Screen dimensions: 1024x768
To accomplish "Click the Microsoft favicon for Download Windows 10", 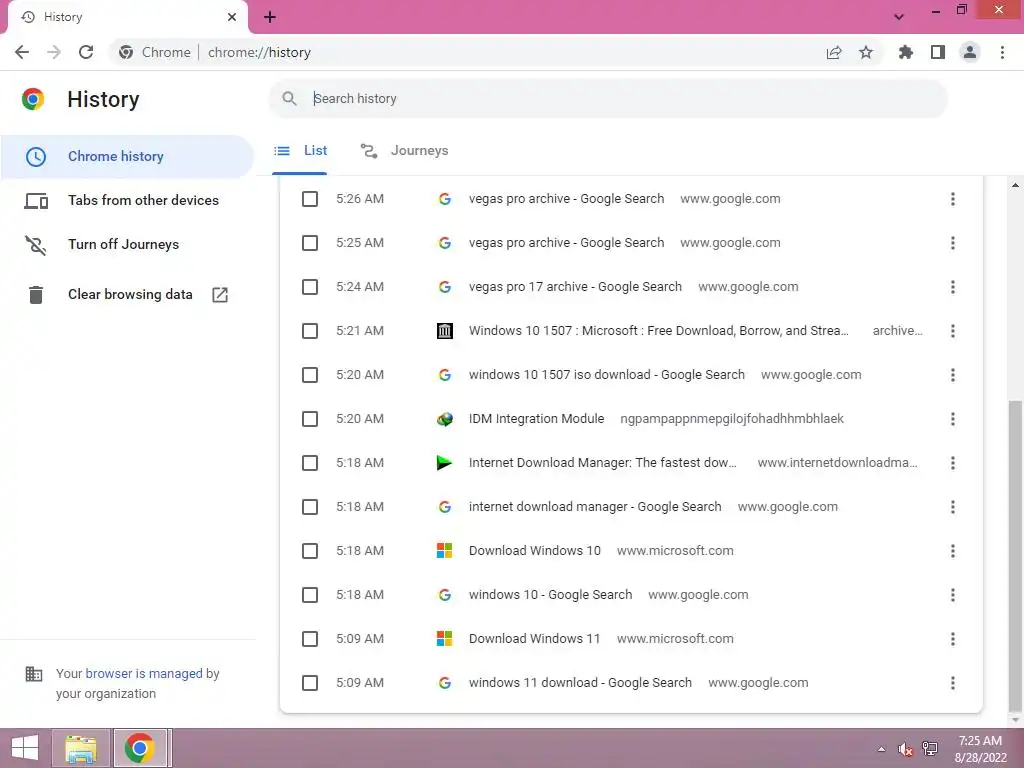I will pos(445,551).
